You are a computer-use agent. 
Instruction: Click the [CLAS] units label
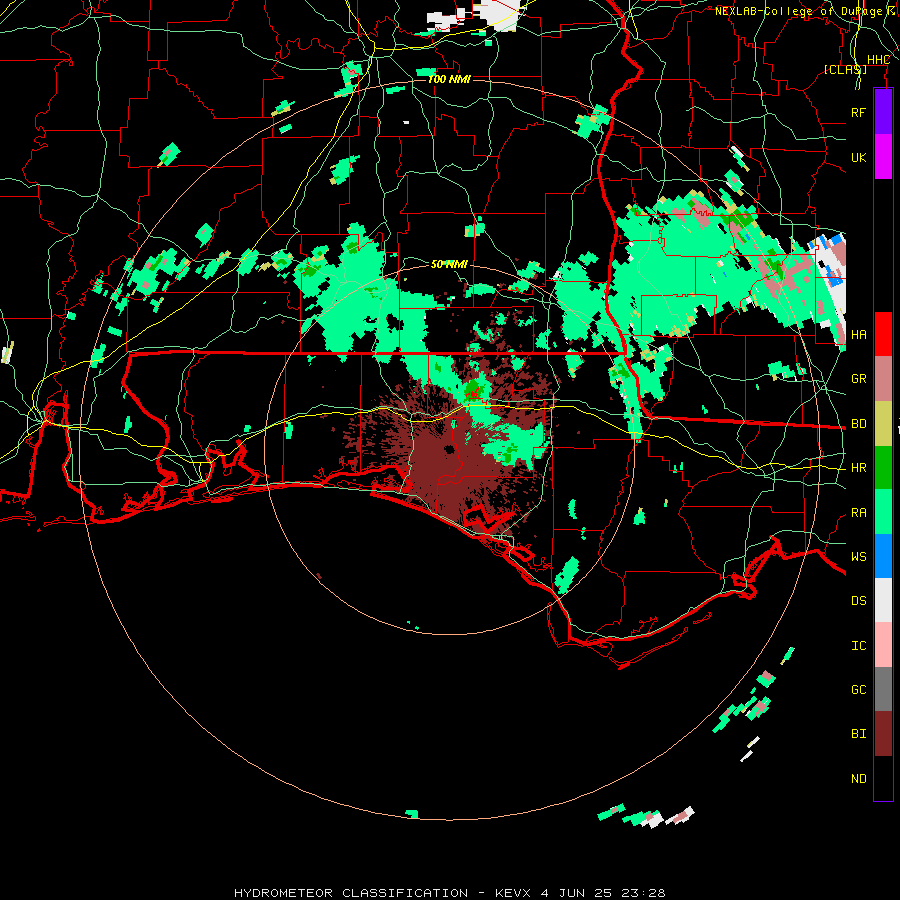[845, 69]
